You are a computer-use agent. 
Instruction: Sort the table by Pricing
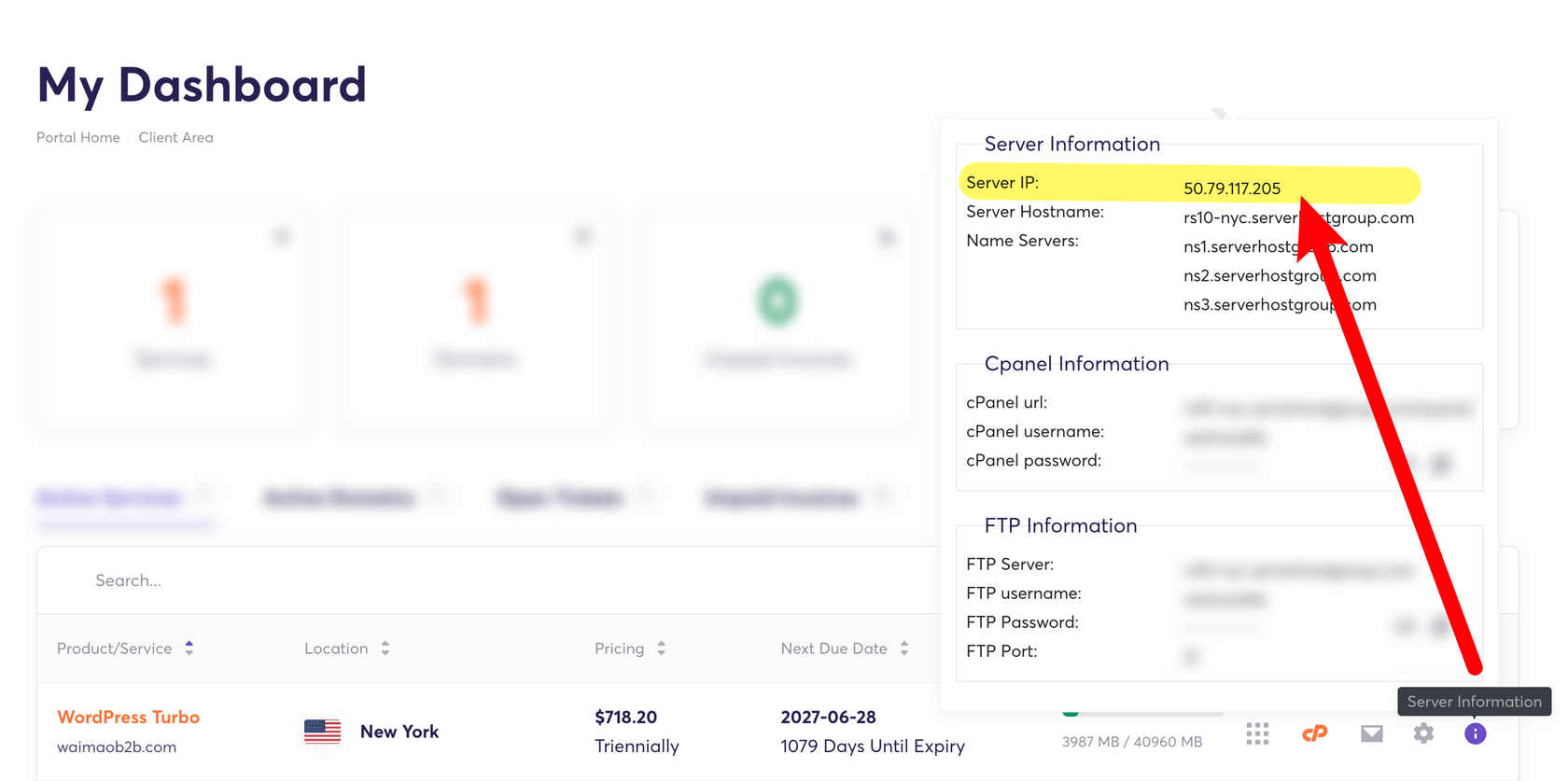click(x=661, y=649)
